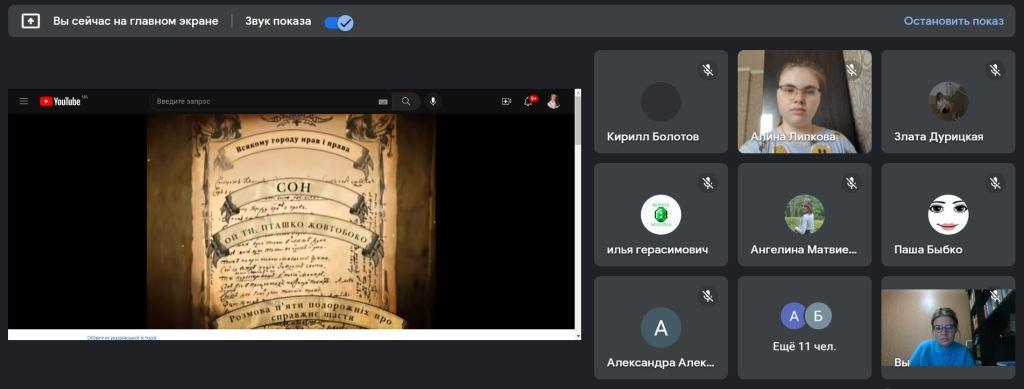Click down arrow of YouTube page scrollbar
Screen dimensions: 1024x389
pyautogui.click(x=577, y=335)
